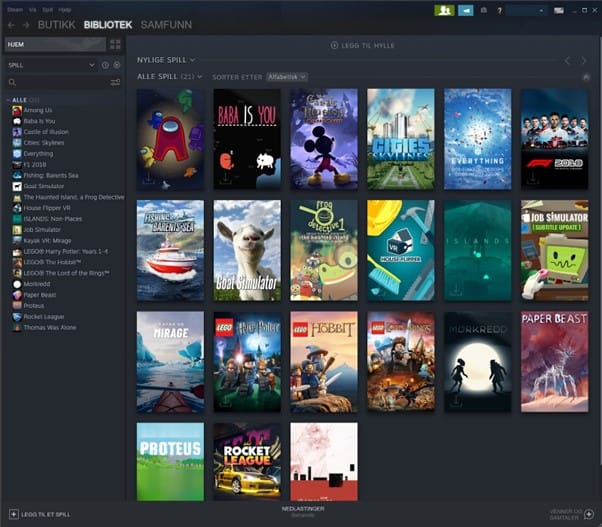602x527 pixels.
Task: Select Kayak VR: Mirage in sidebar
Action: 47,241
